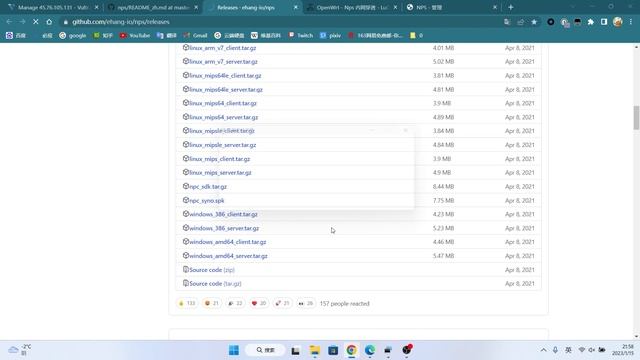Open Microsoft Edge from the taskbar
This screenshot has width=640, height=360.
[370, 350]
